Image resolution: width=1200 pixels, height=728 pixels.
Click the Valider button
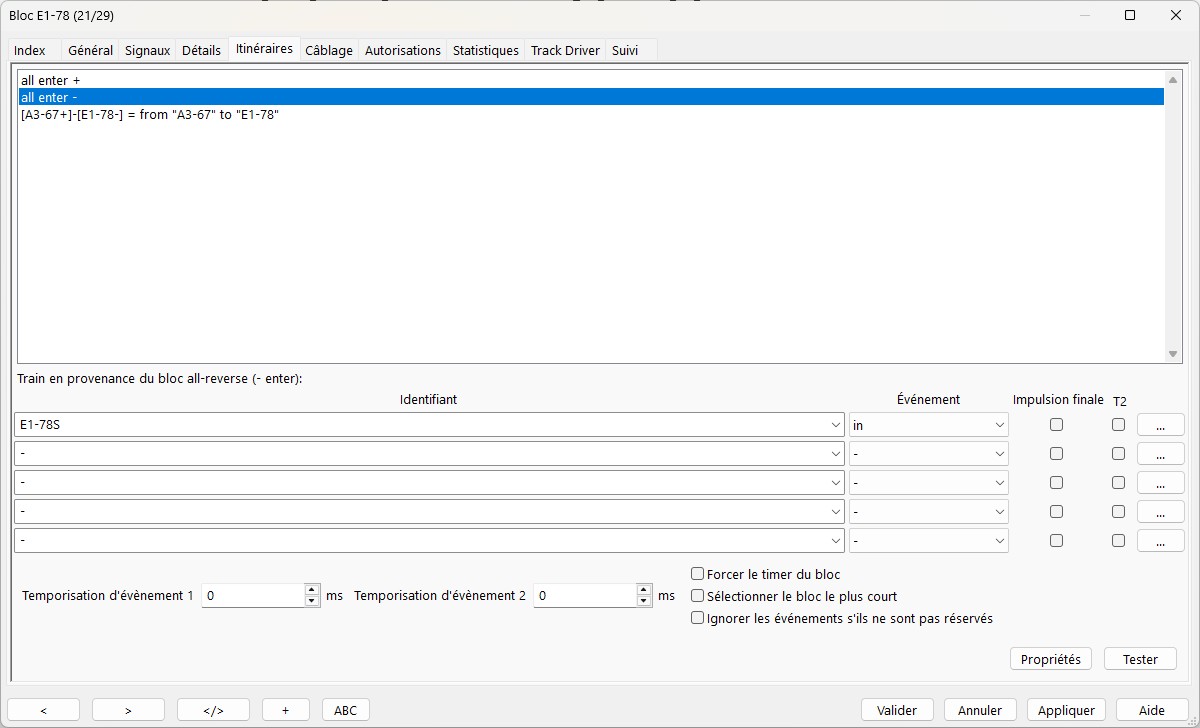coord(897,710)
